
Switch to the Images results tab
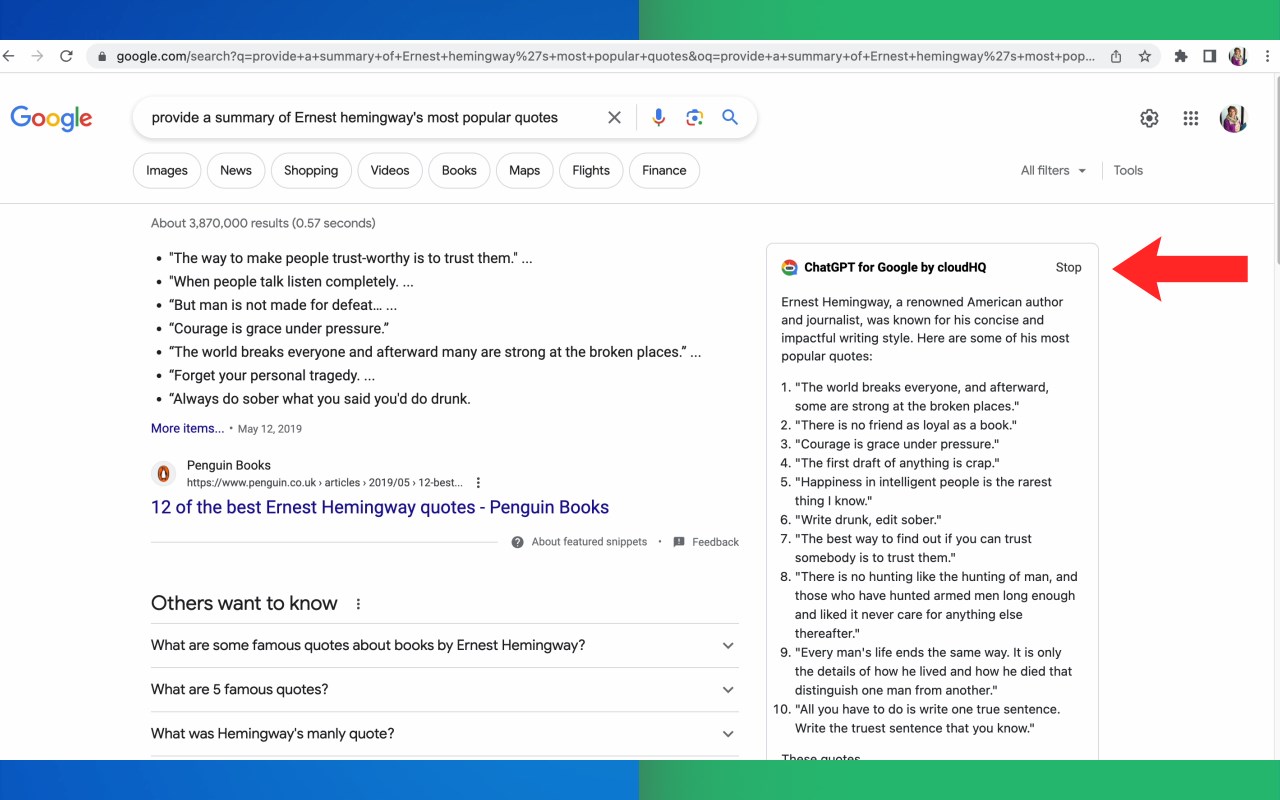pyautogui.click(x=167, y=170)
